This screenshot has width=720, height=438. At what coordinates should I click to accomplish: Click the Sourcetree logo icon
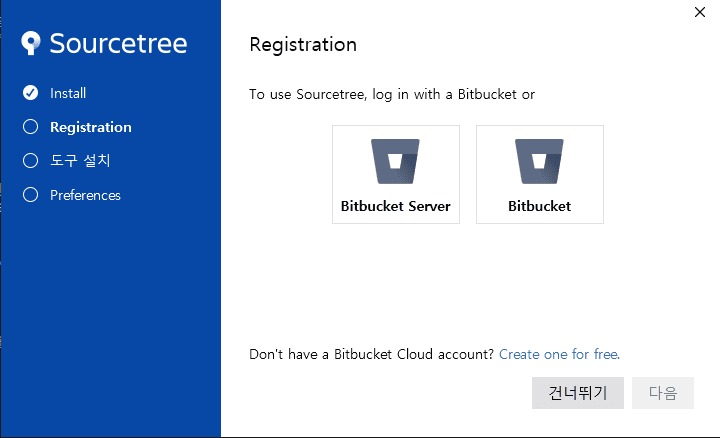coord(31,43)
